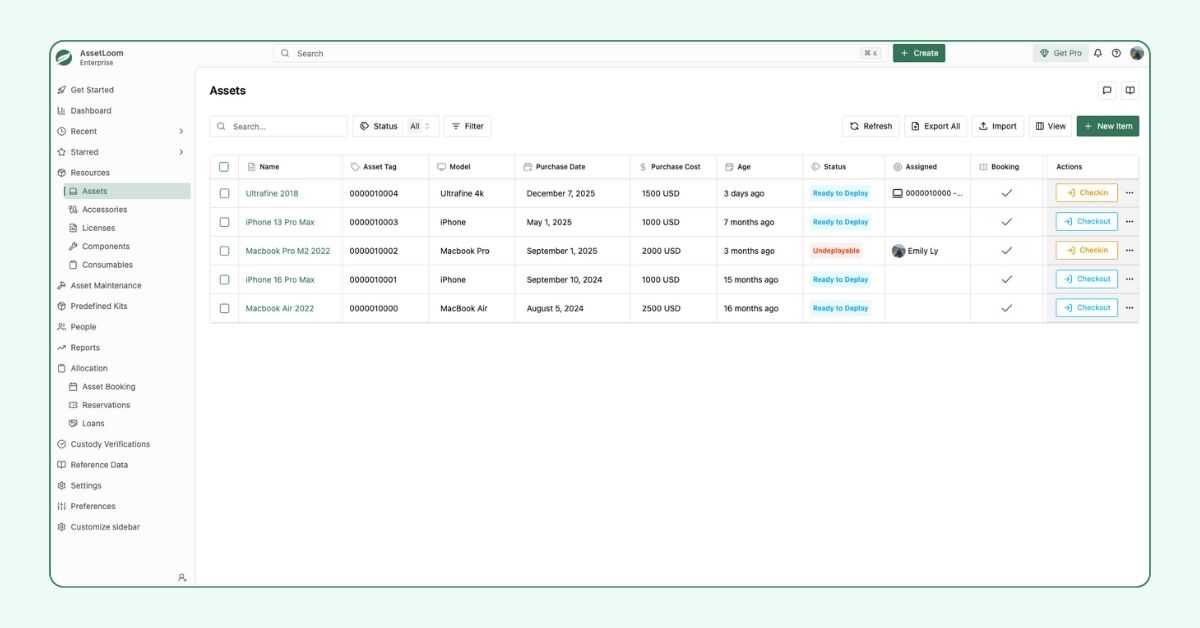Open the documentation book icon

(1130, 90)
